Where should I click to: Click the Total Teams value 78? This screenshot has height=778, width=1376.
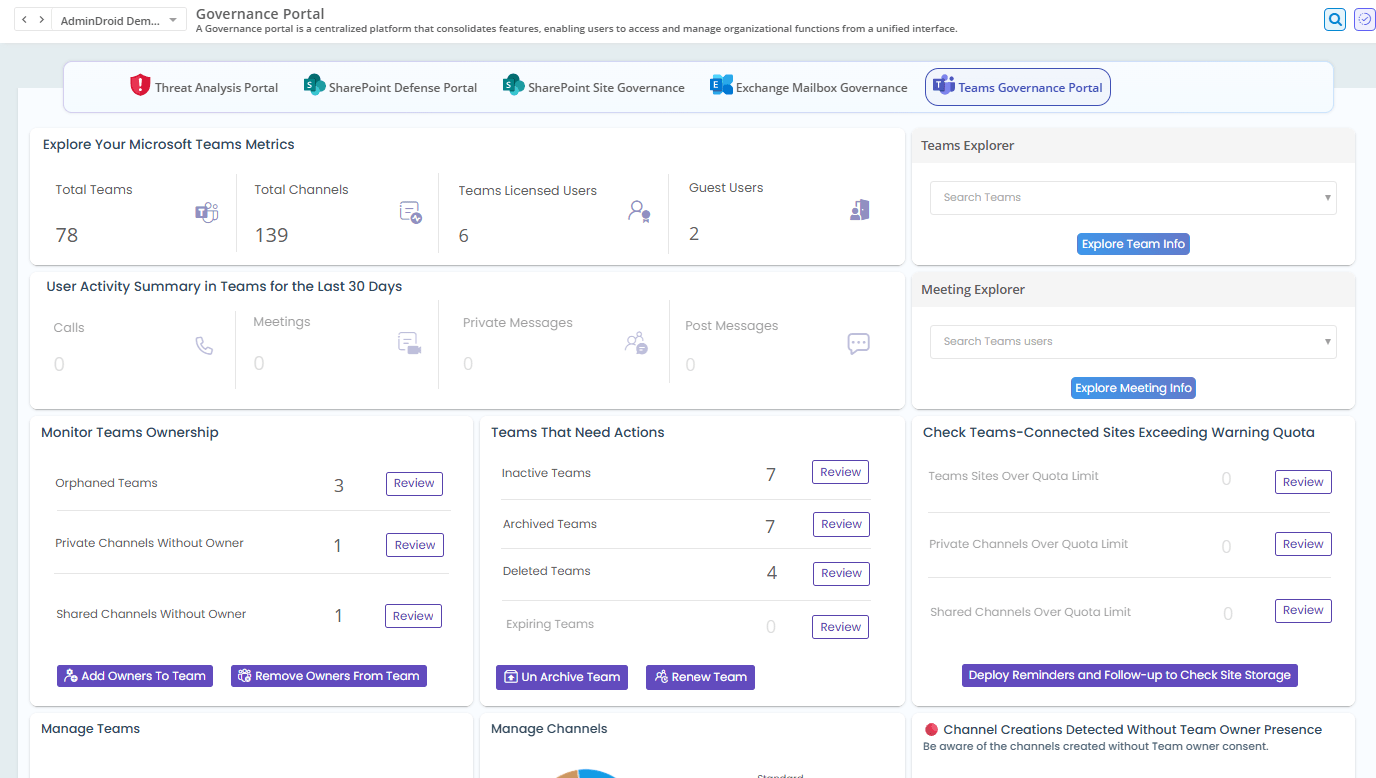click(67, 235)
